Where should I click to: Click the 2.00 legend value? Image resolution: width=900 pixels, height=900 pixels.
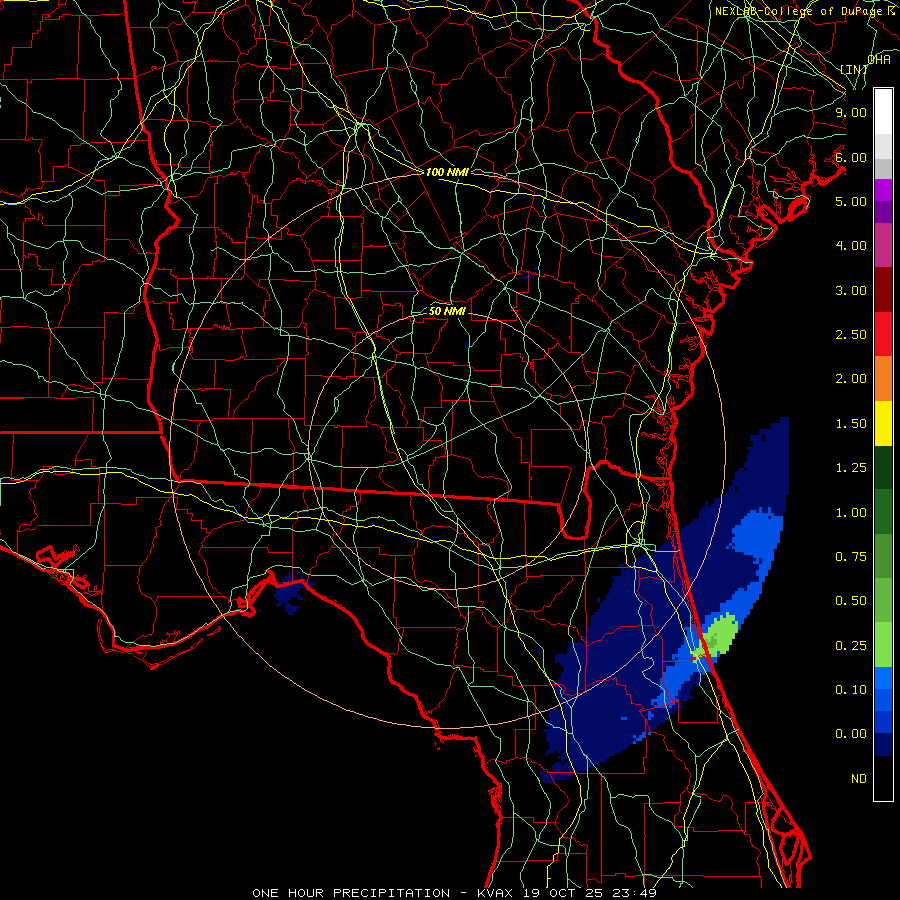(x=851, y=379)
